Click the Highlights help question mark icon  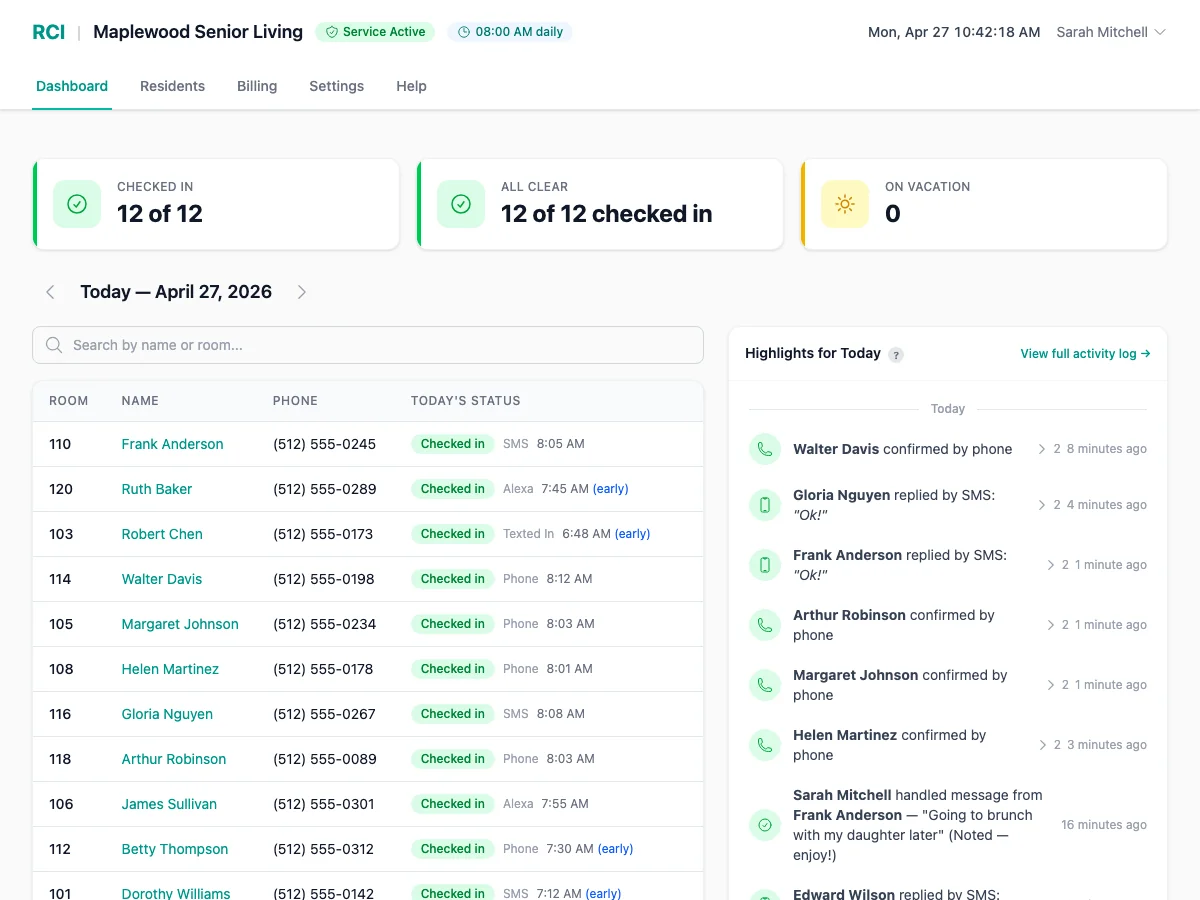(x=896, y=354)
